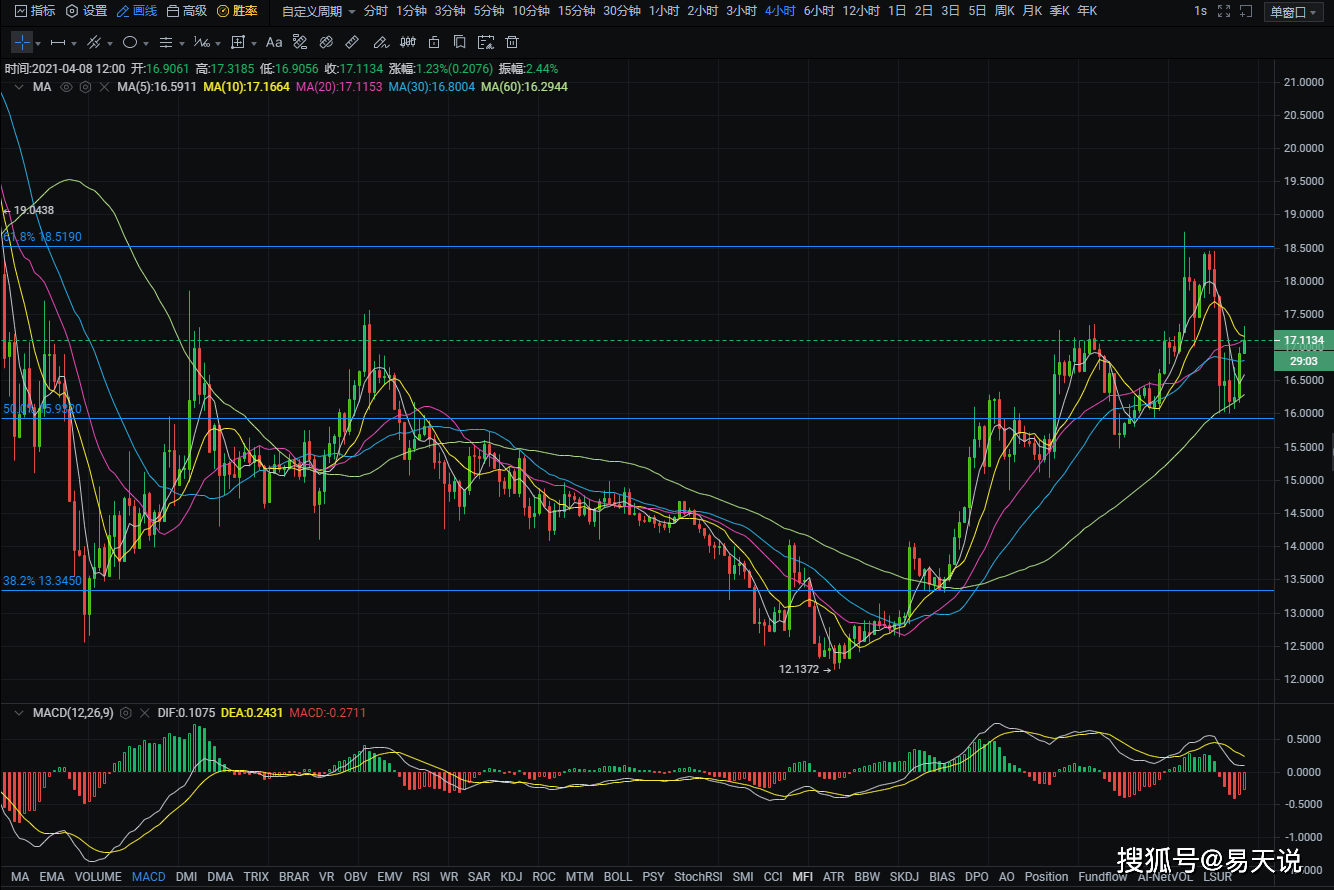
Task: Switch to the 15分钟 timeframe
Action: click(575, 11)
